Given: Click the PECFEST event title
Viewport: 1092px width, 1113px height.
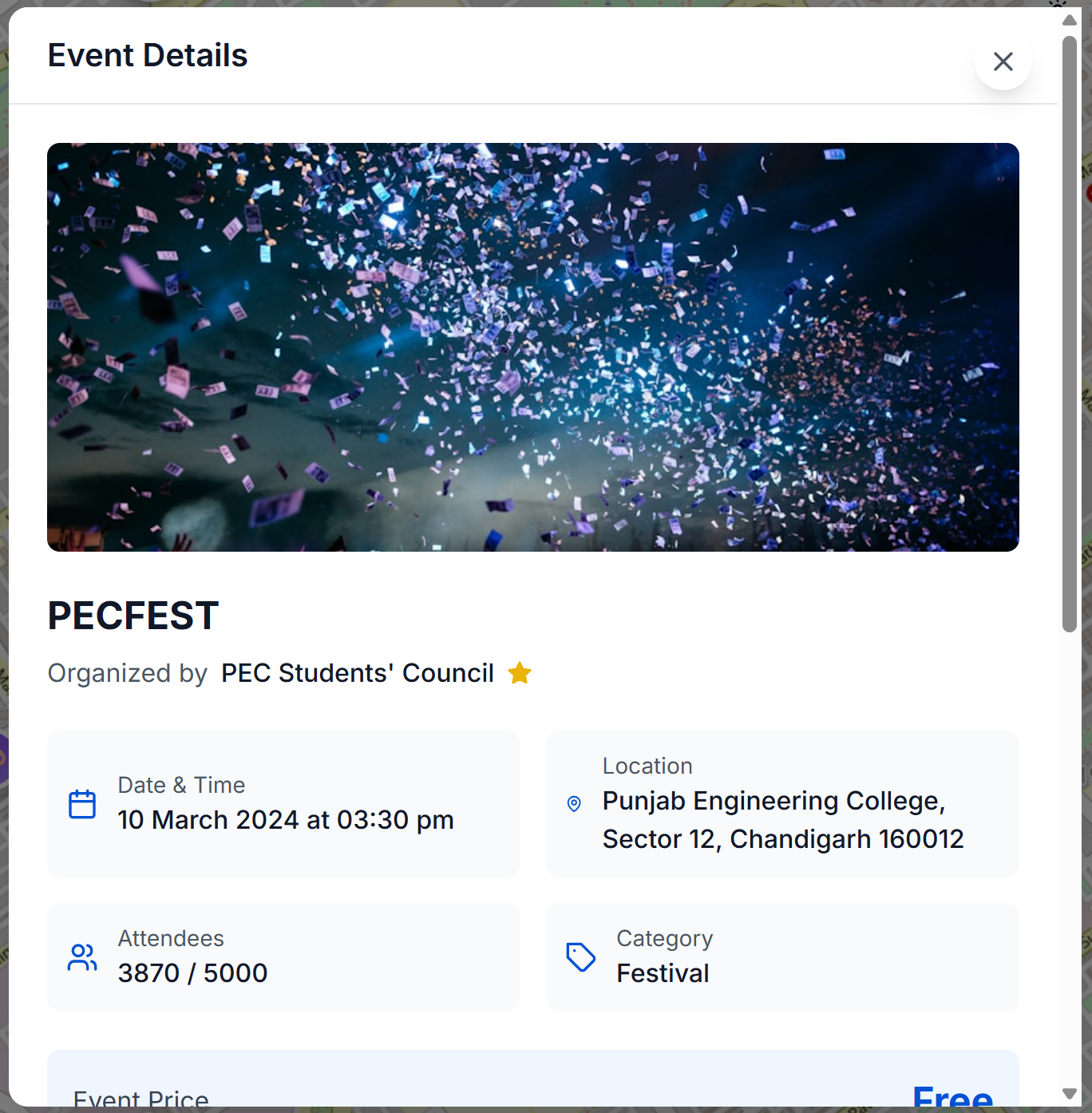Looking at the screenshot, I should click(133, 616).
